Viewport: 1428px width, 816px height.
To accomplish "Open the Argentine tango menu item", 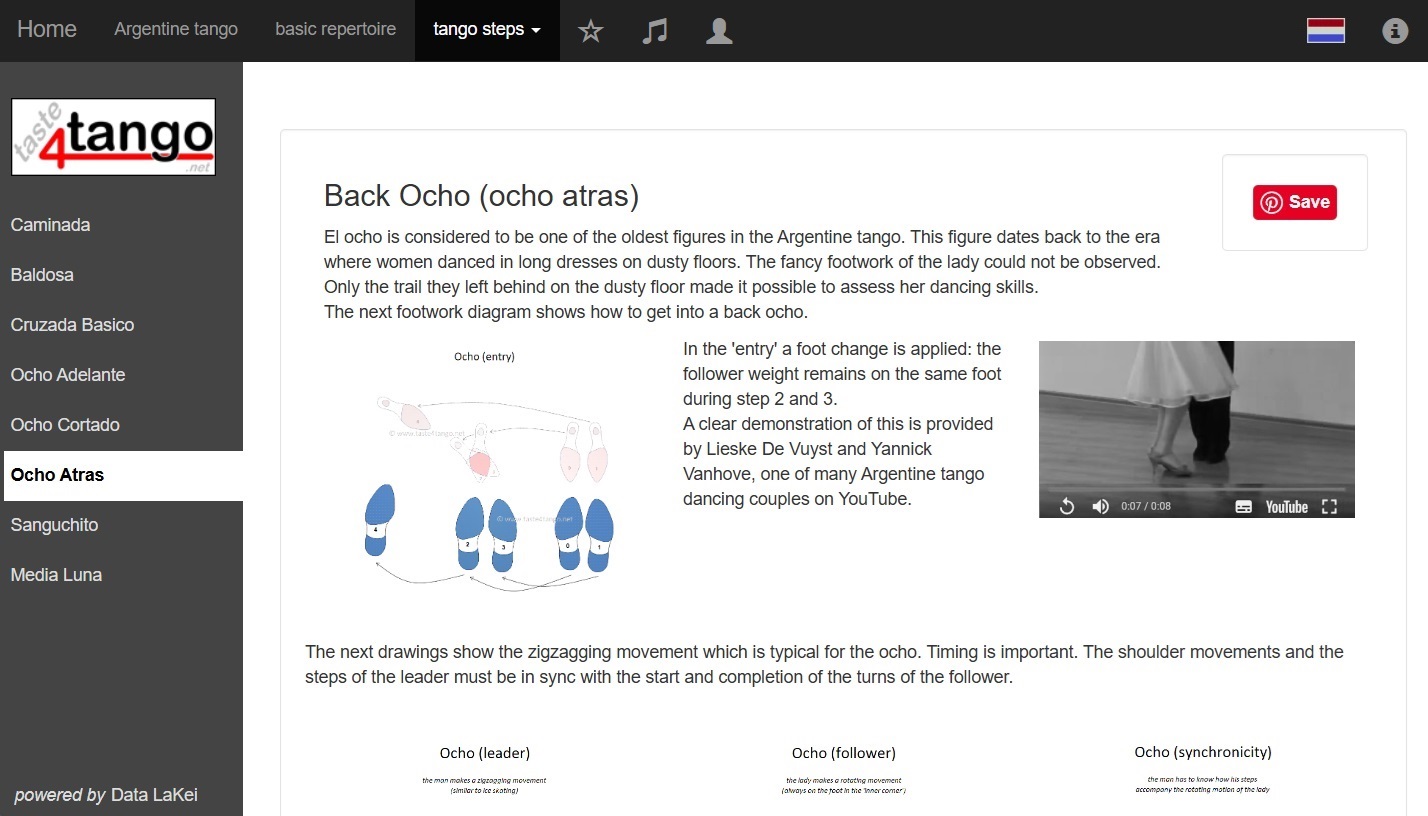I will tap(176, 30).
